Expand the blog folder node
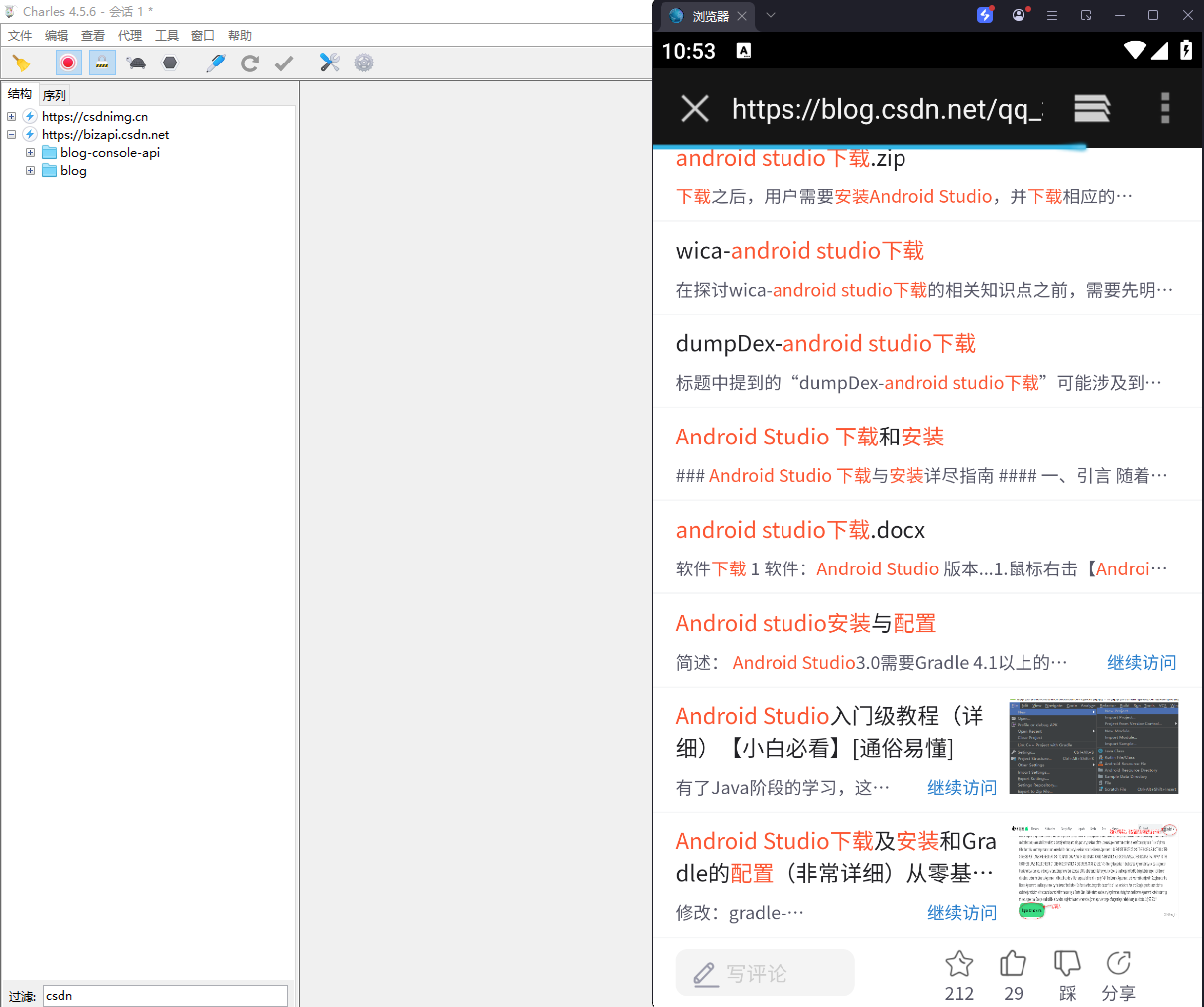Screen dimensions: 1204x1007 (30, 170)
